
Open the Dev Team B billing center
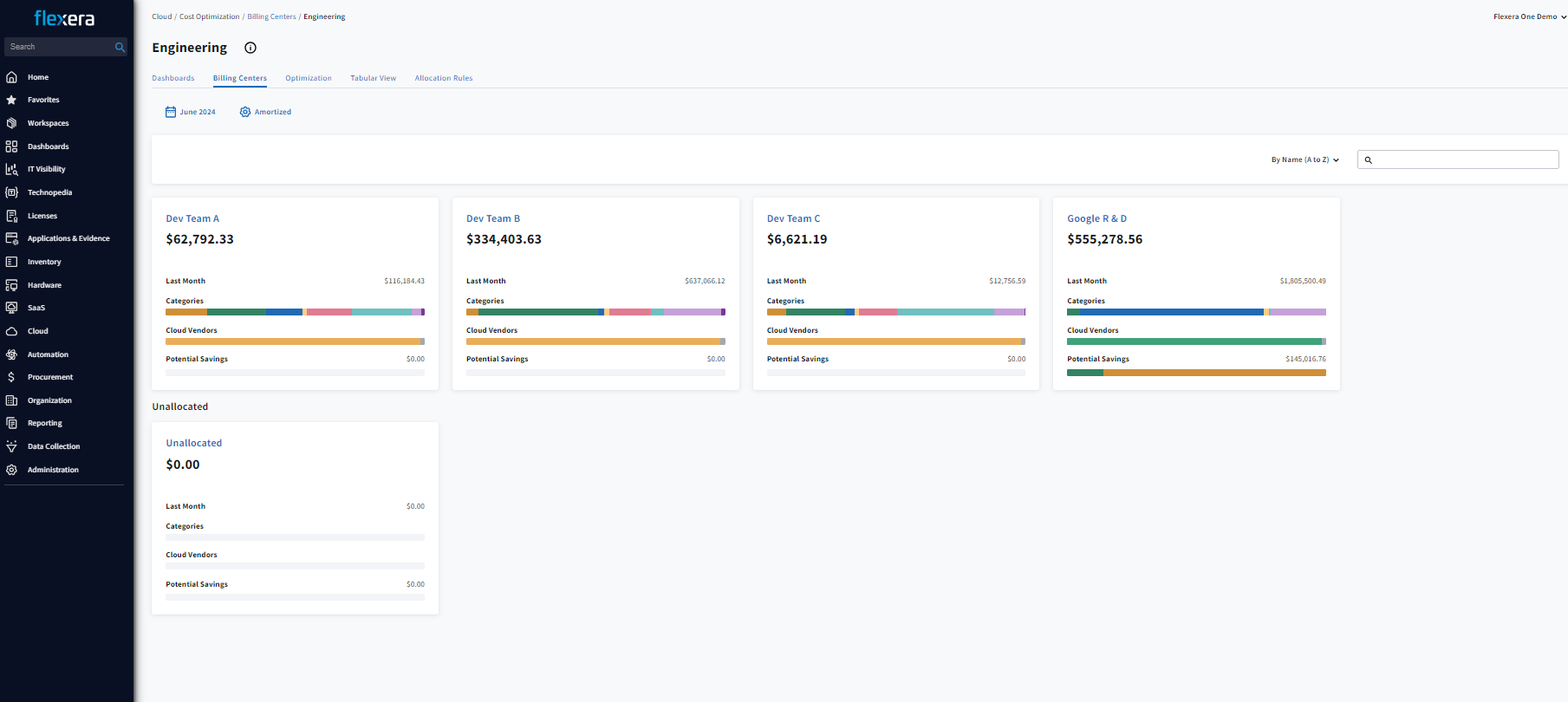click(x=492, y=218)
